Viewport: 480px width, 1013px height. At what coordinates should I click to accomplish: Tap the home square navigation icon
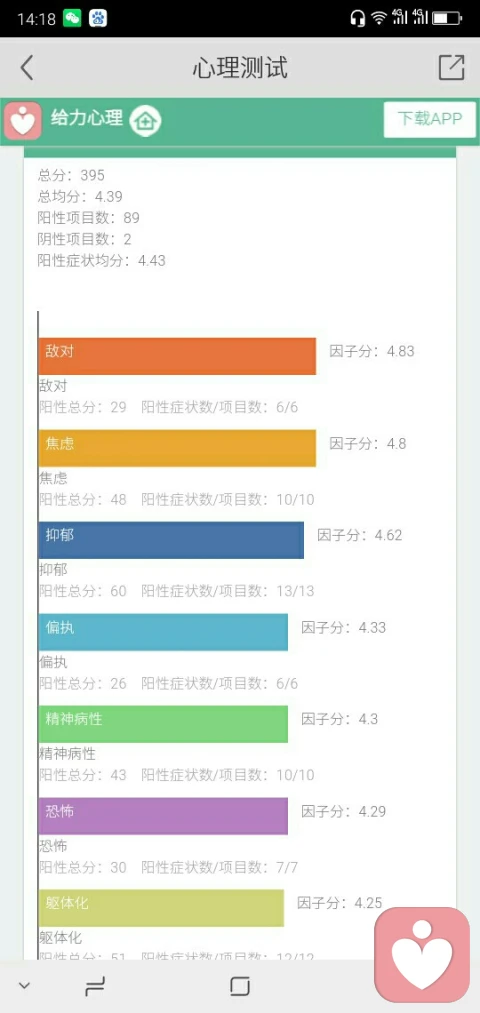[240, 986]
